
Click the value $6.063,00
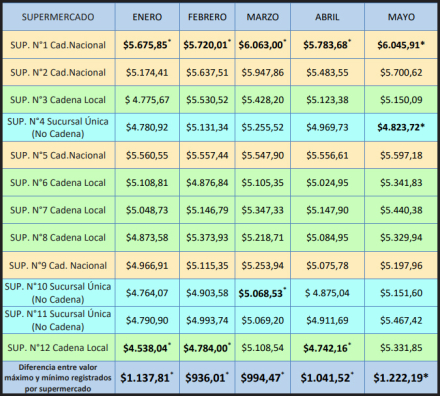[261, 45]
